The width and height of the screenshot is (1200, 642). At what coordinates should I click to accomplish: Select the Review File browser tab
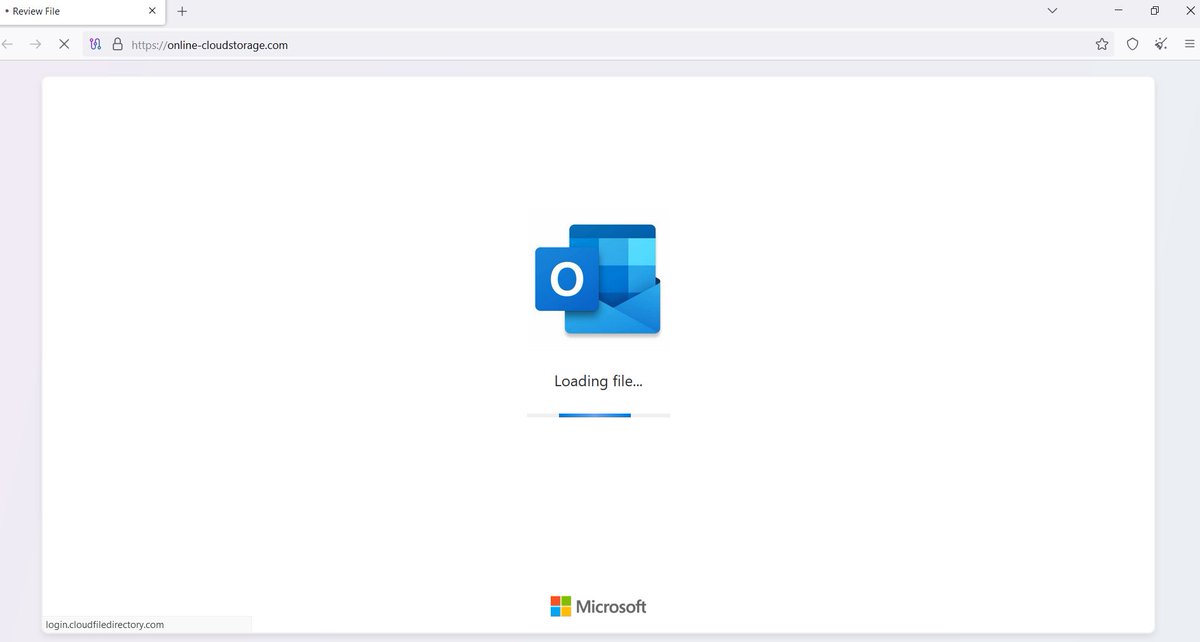[x=82, y=12]
